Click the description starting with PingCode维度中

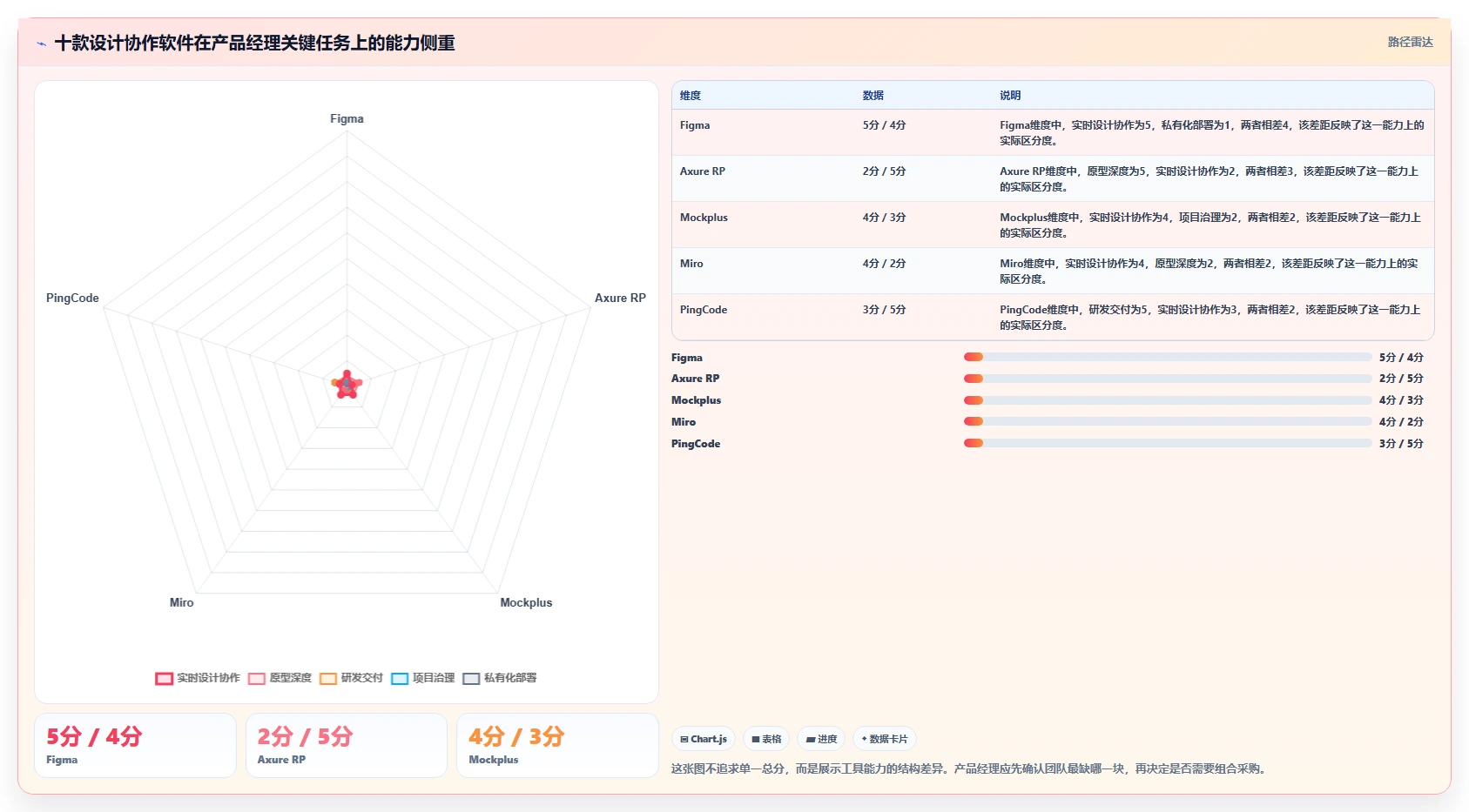coord(1210,318)
